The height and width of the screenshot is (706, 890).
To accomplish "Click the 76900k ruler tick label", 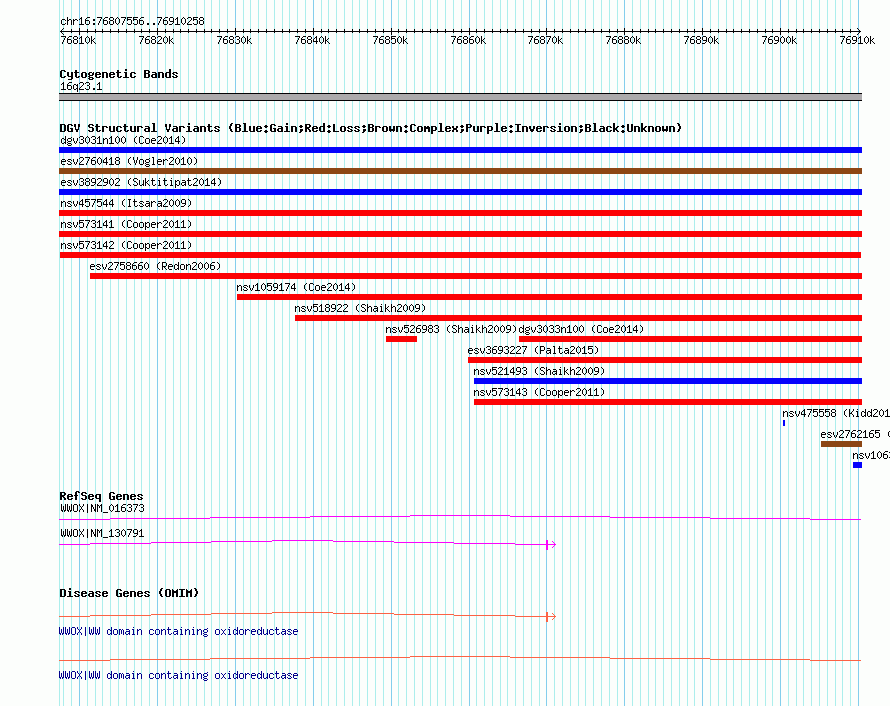I will point(779,40).
